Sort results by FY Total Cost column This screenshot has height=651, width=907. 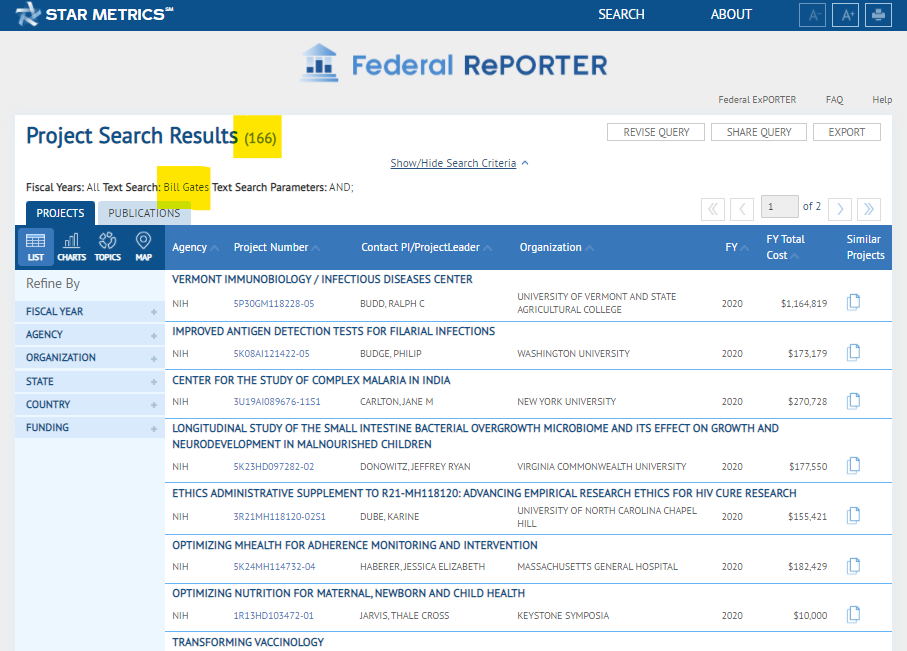click(785, 247)
